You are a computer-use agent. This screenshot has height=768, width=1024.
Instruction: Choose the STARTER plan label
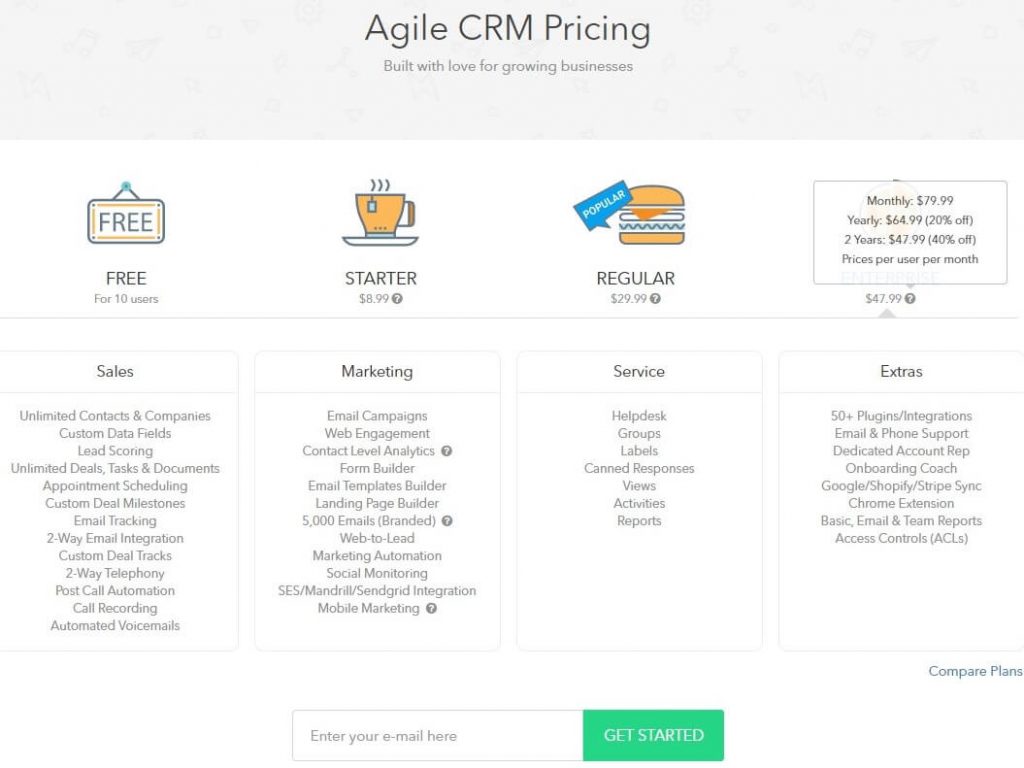click(x=380, y=278)
